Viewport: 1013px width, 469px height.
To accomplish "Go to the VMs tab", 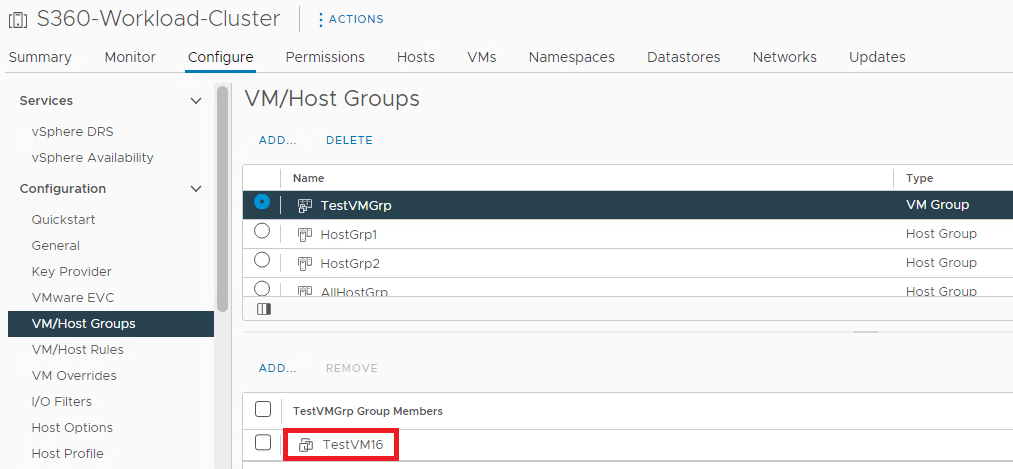I will [x=481, y=57].
